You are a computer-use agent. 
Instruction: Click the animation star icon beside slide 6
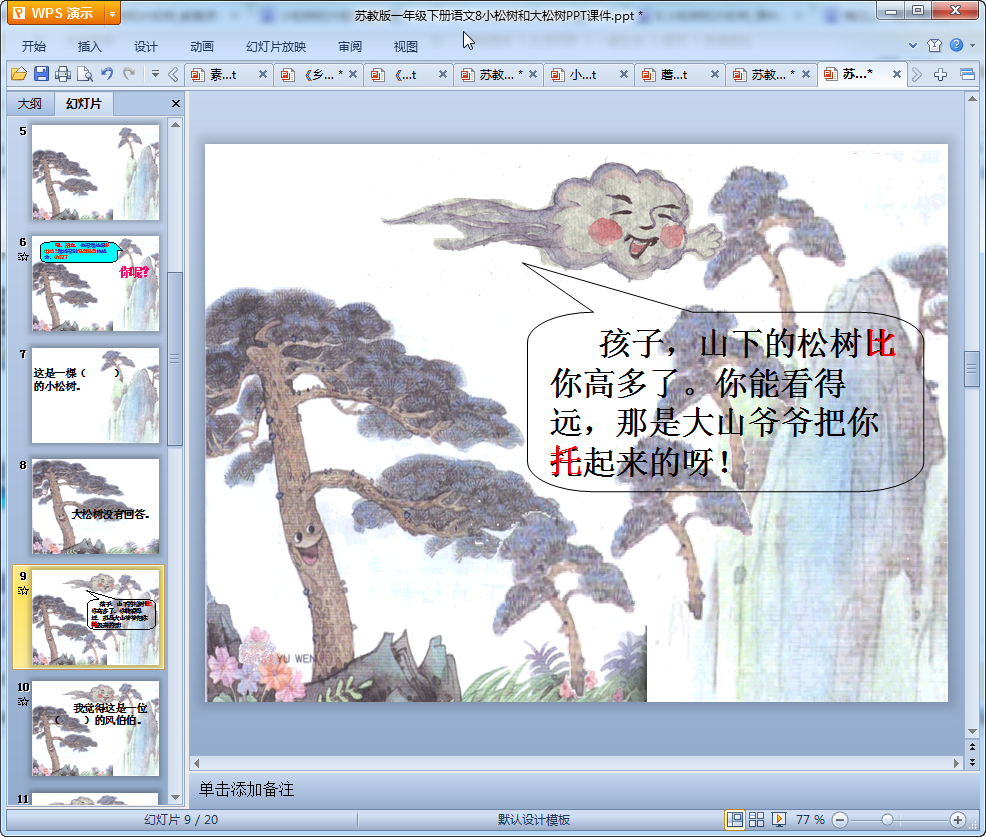click(23, 257)
